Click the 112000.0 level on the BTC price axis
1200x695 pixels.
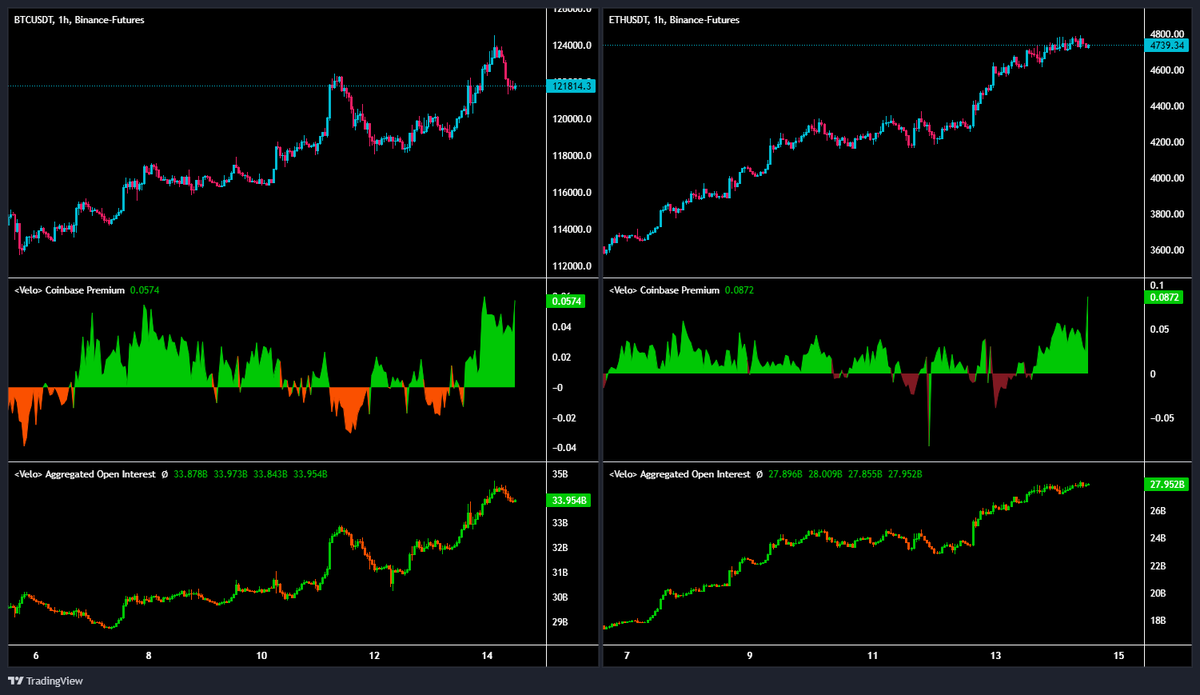coord(570,267)
